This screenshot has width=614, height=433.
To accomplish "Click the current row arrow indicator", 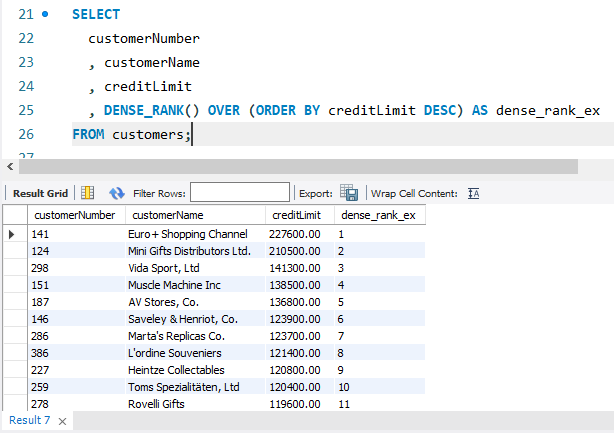I will pyautogui.click(x=11, y=234).
